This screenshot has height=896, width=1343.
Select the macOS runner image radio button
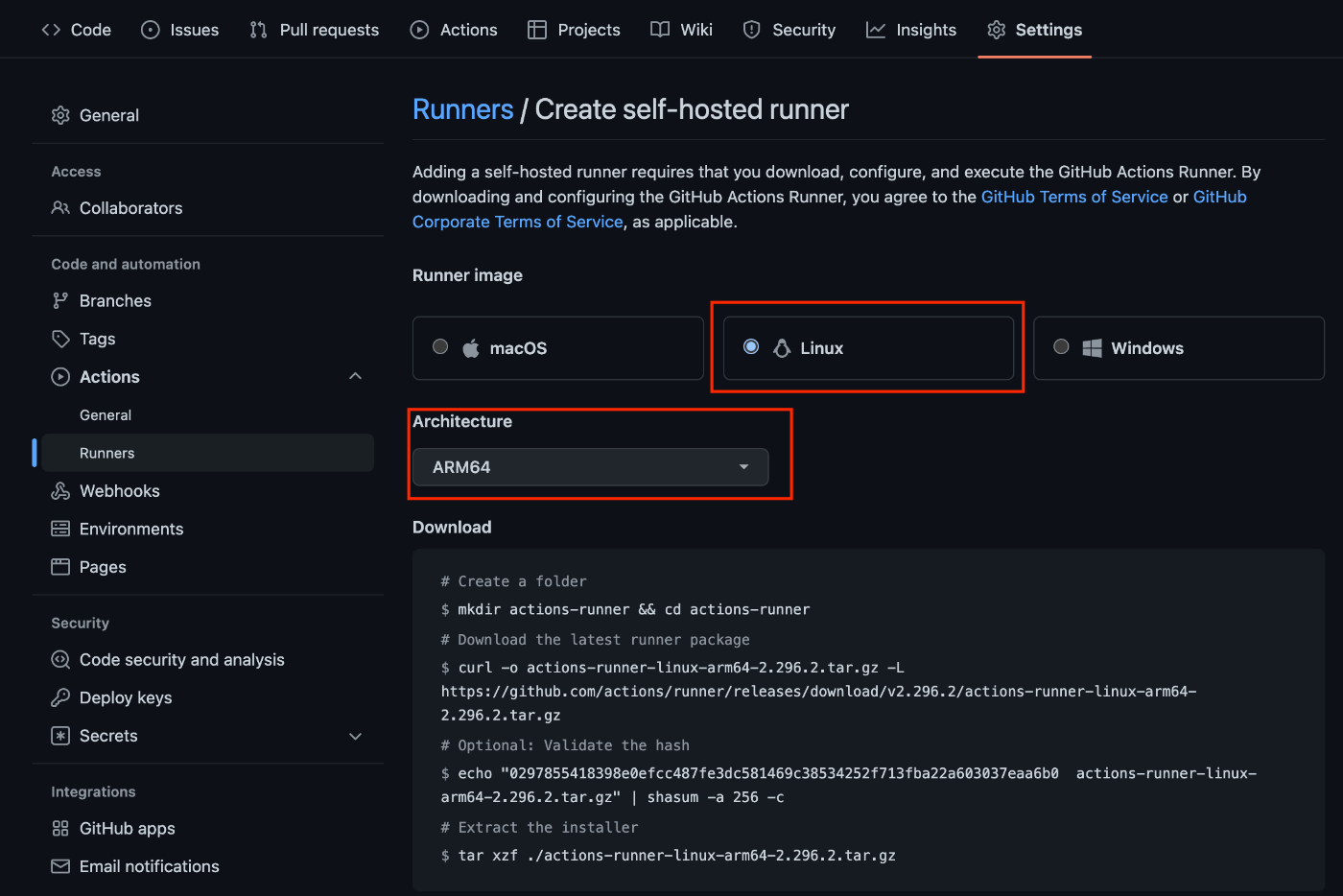pos(440,346)
